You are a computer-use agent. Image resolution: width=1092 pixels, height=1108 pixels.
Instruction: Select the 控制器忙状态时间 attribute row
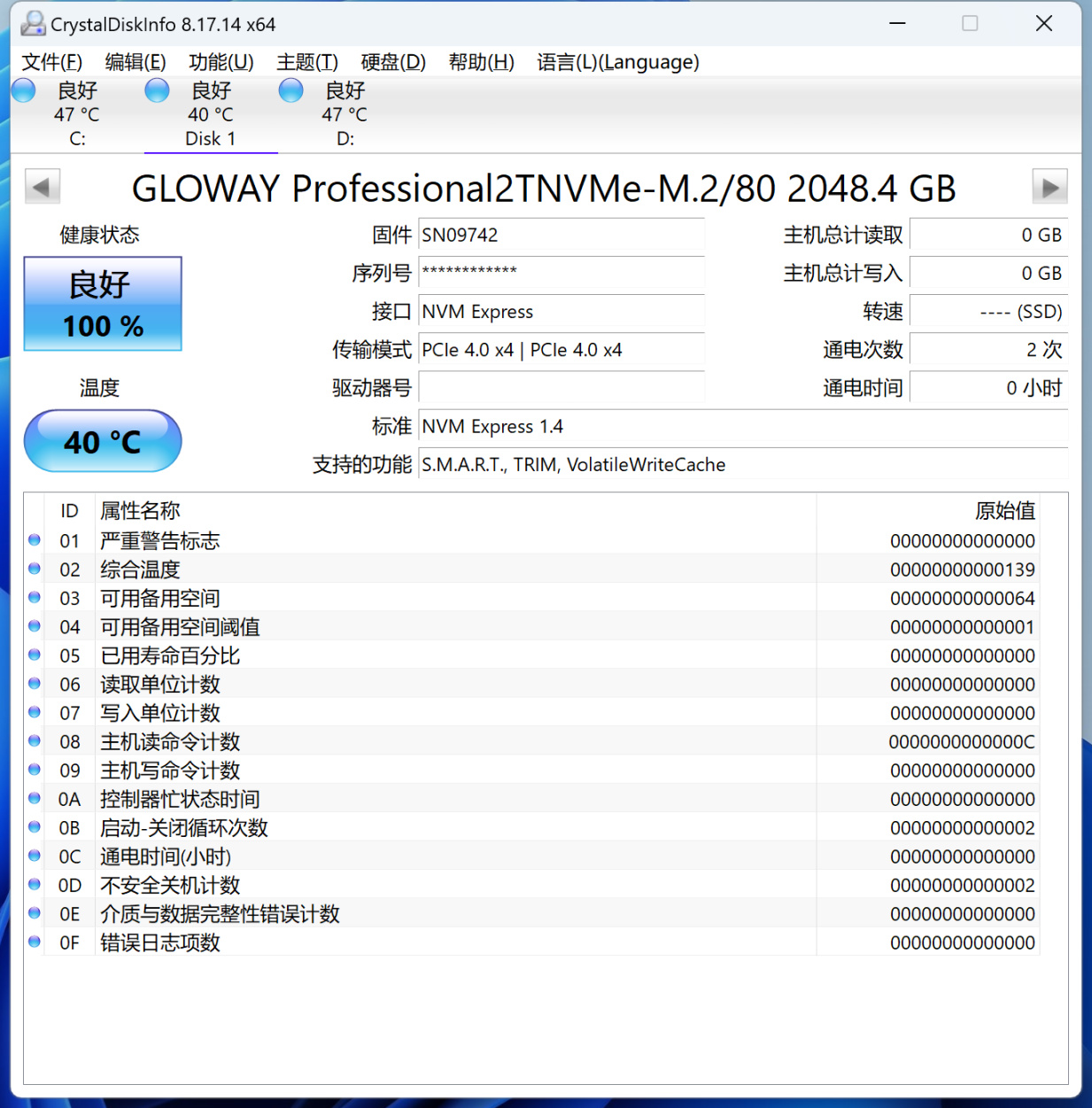pos(531,799)
